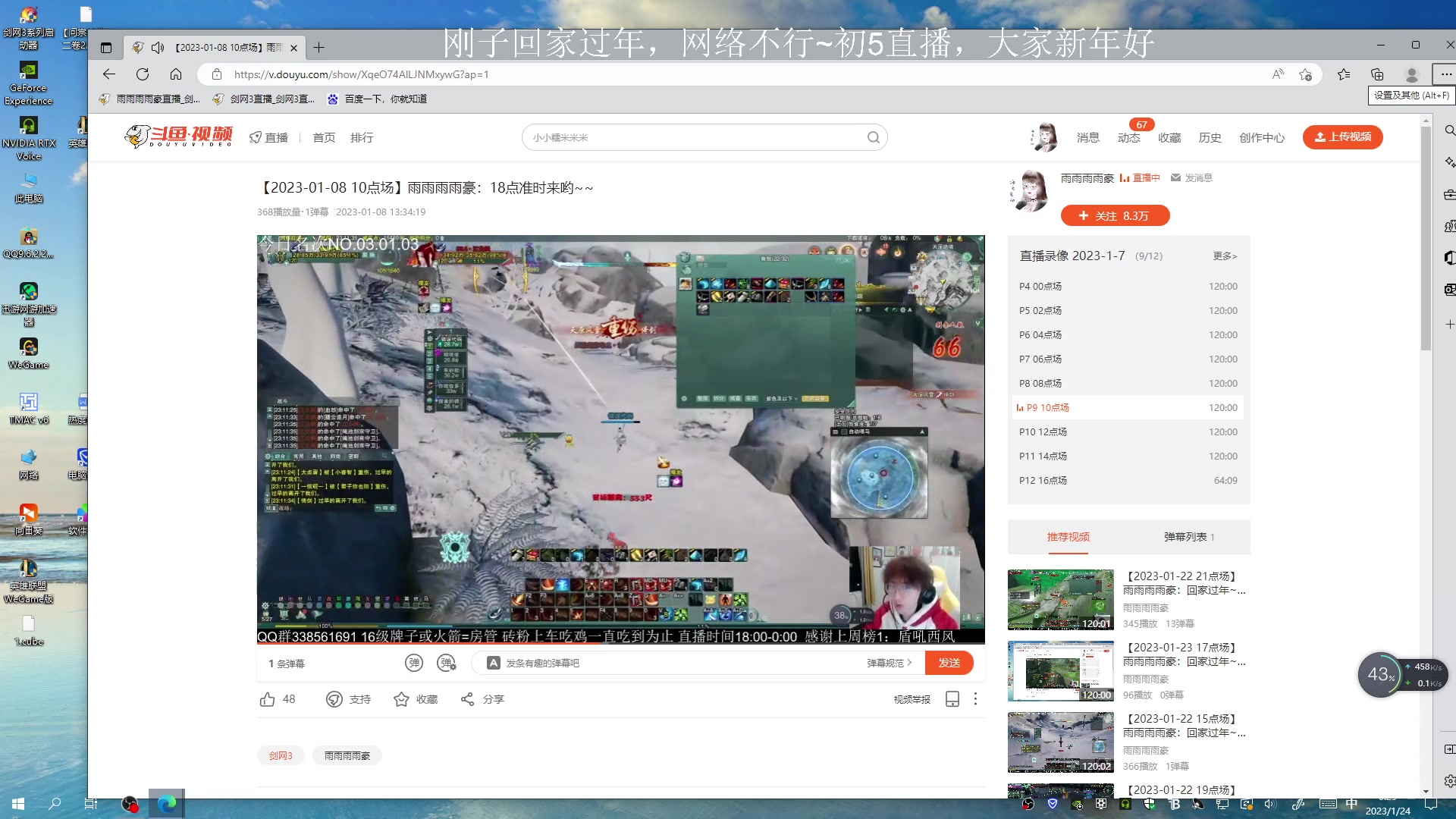This screenshot has height=819, width=1456.
Task: Click the browser profile avatar icon
Action: click(1411, 74)
